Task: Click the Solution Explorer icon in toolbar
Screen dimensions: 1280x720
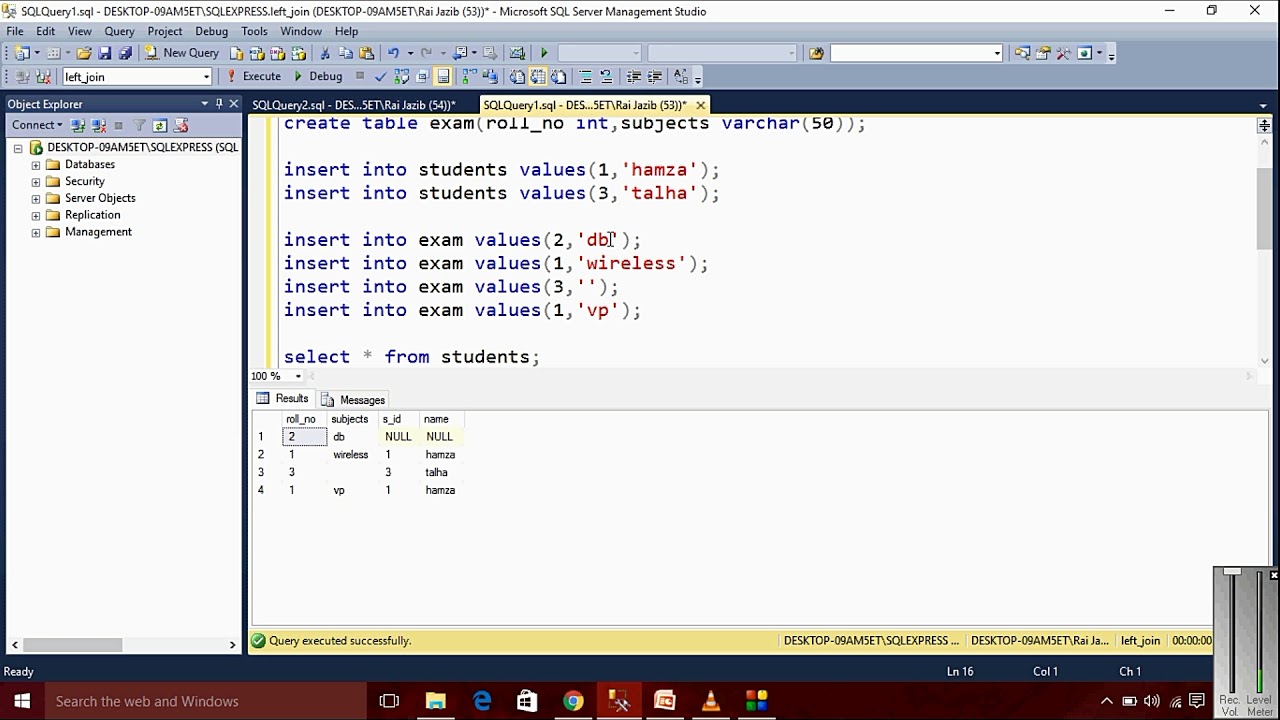Action: click(x=1022, y=53)
